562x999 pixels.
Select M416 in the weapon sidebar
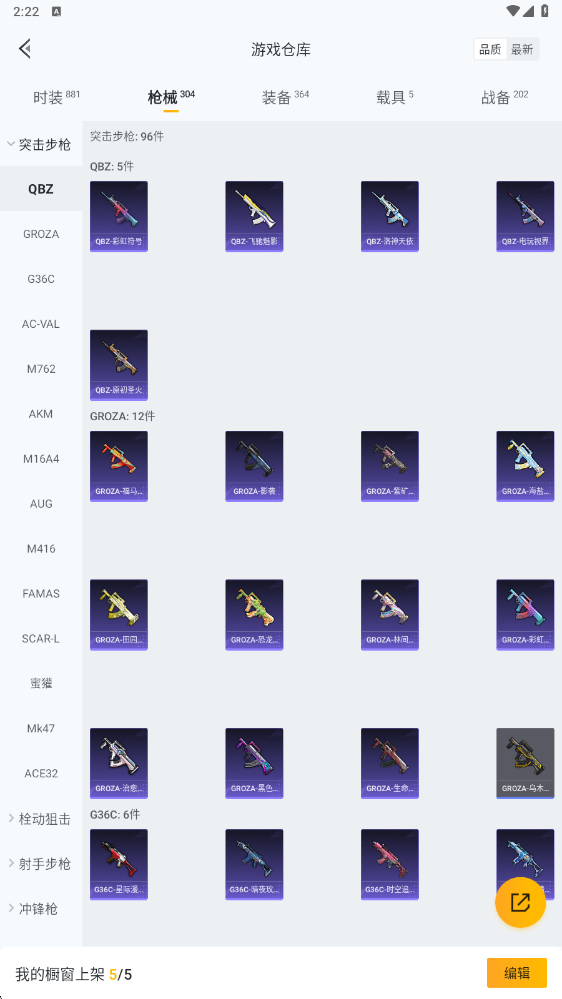click(x=41, y=549)
